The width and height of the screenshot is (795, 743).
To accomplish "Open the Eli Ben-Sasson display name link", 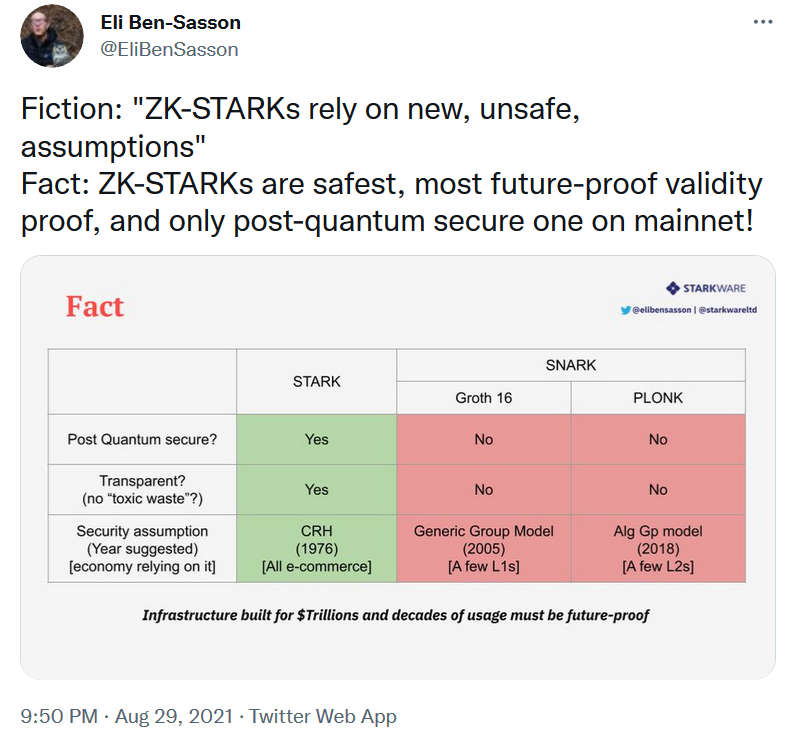I will pos(171,22).
